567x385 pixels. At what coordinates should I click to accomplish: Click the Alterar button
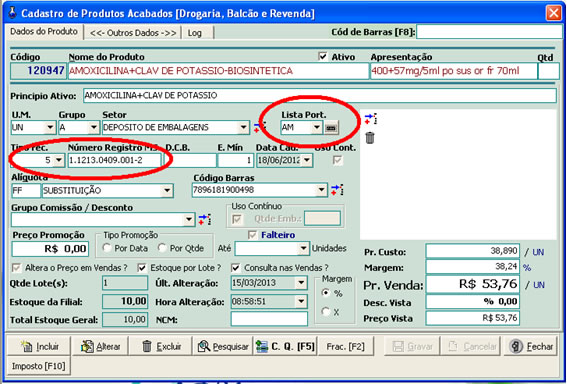point(101,346)
